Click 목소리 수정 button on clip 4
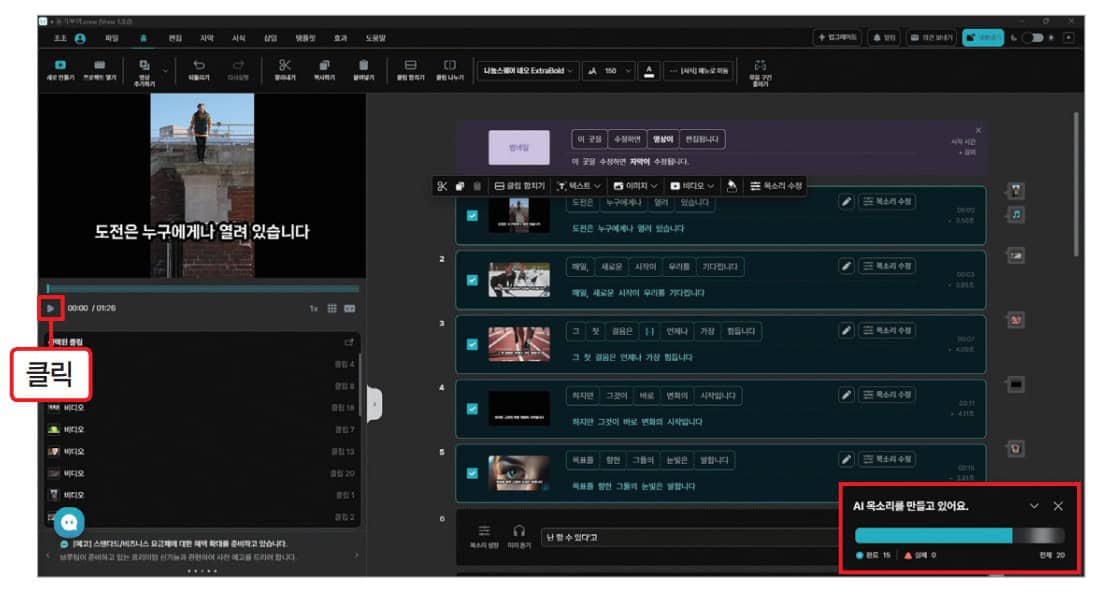The height and width of the screenshot is (595, 1093). (x=887, y=395)
